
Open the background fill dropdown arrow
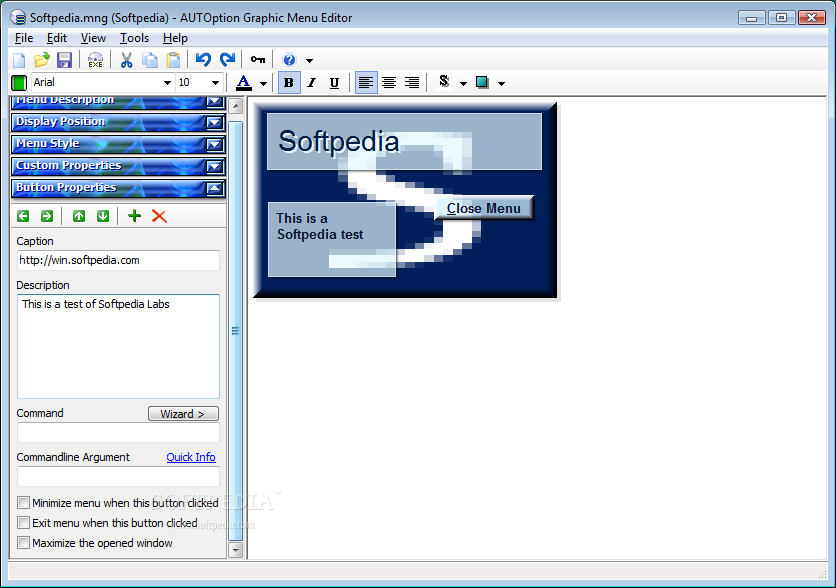pyautogui.click(x=501, y=84)
